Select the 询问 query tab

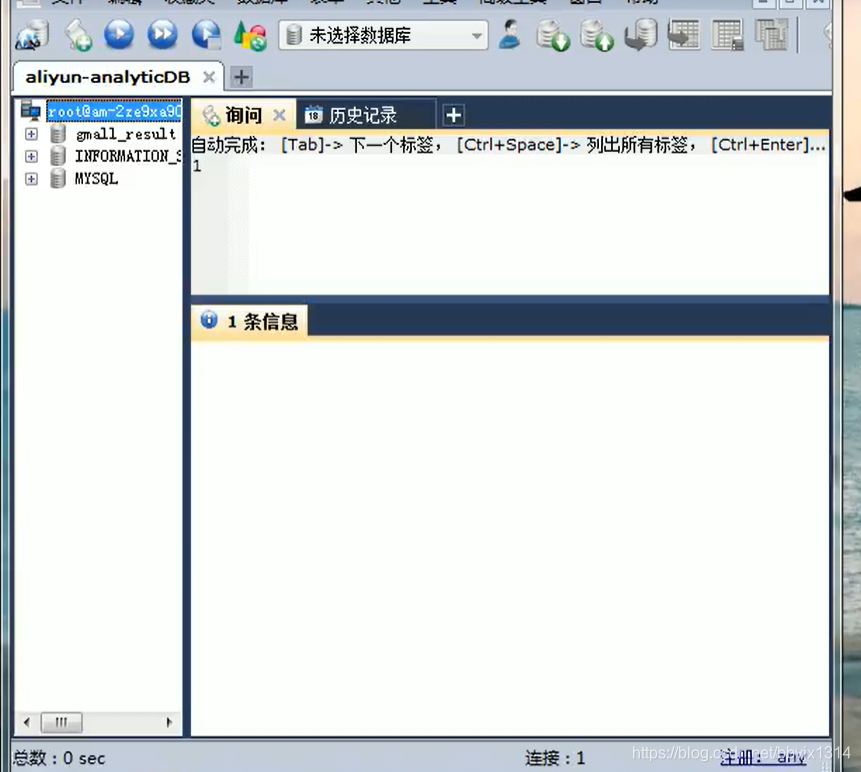243,114
